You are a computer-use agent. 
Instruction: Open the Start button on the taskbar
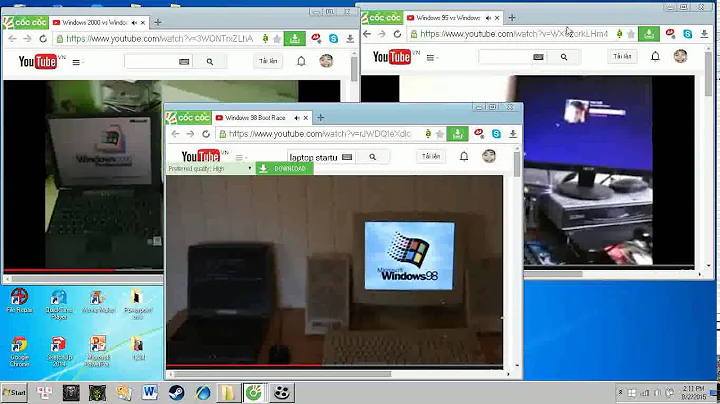tap(14, 393)
